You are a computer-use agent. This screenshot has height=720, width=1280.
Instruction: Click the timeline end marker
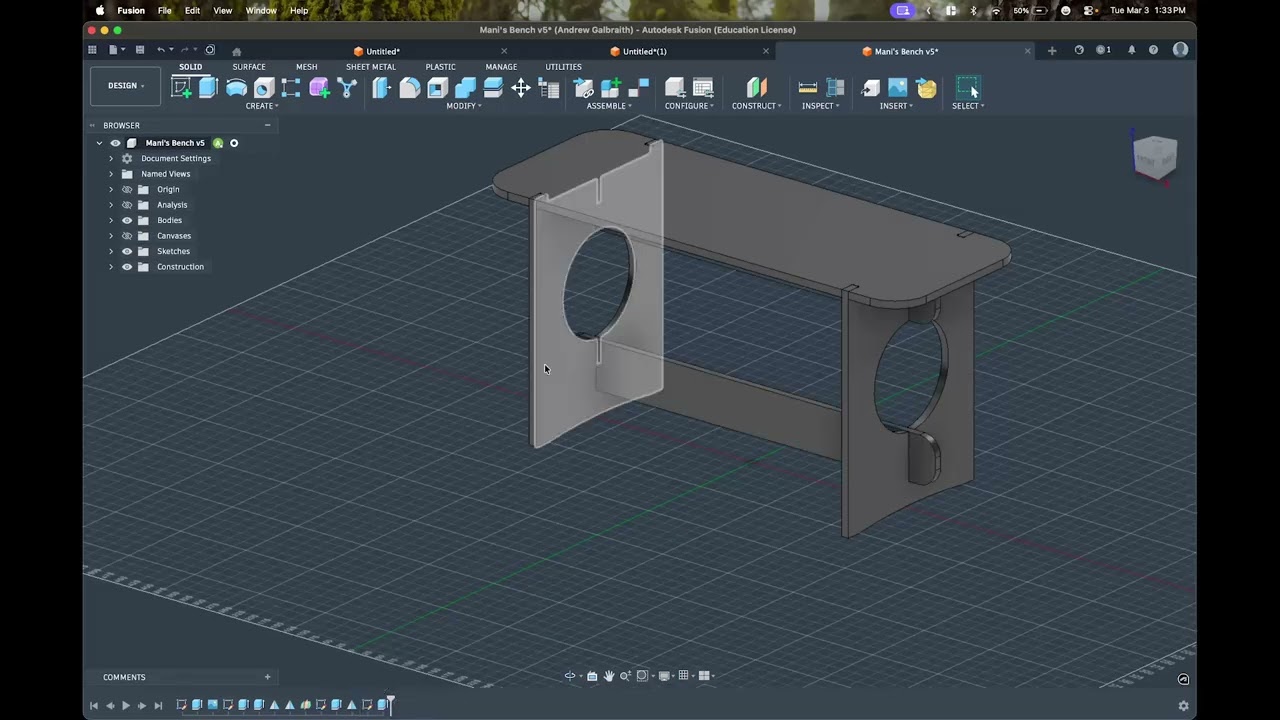(x=391, y=704)
